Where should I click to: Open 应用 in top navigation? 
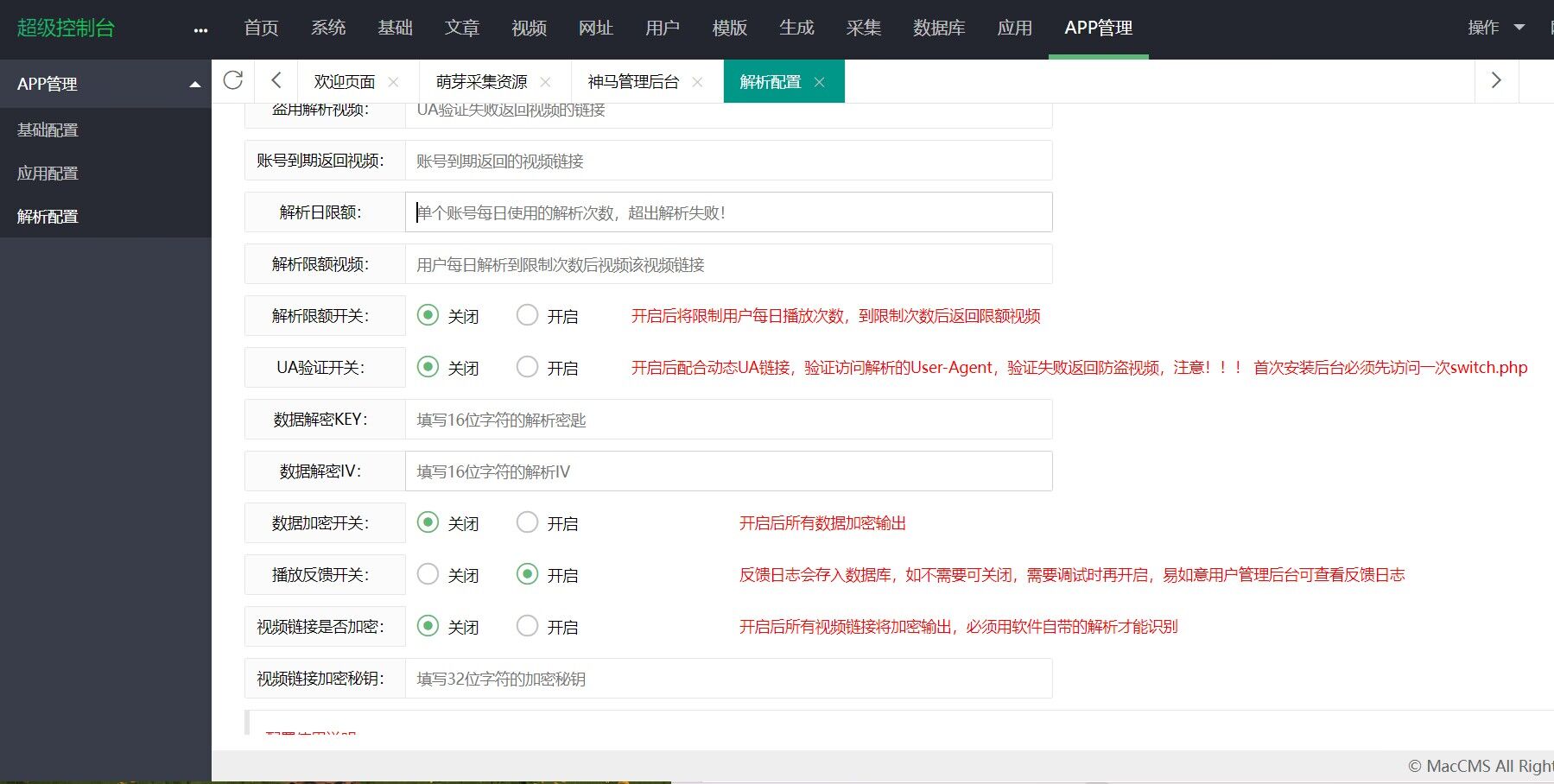[x=1015, y=28]
